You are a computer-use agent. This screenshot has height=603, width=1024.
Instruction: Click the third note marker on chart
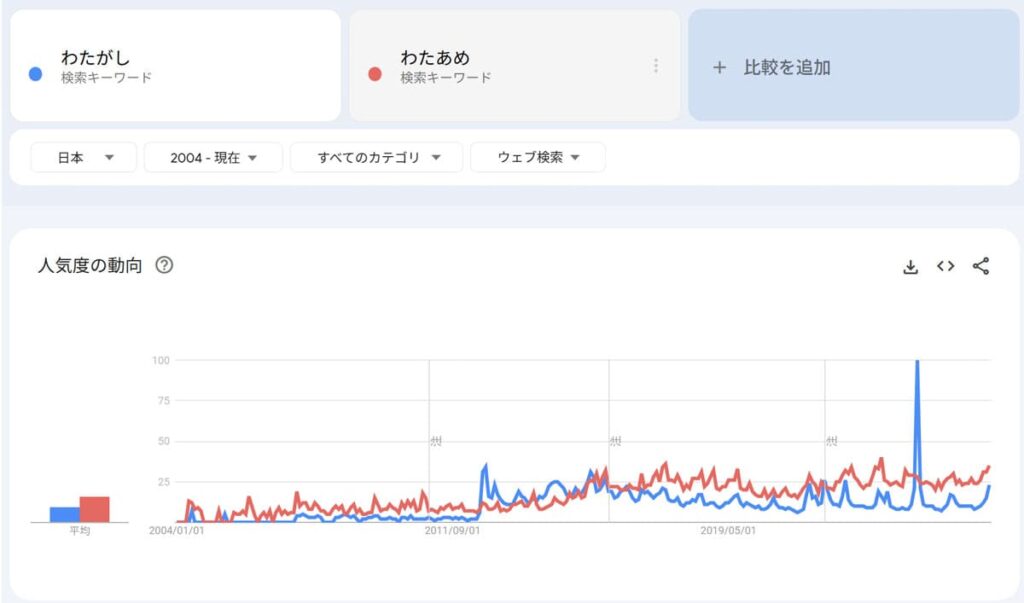[x=831, y=442]
